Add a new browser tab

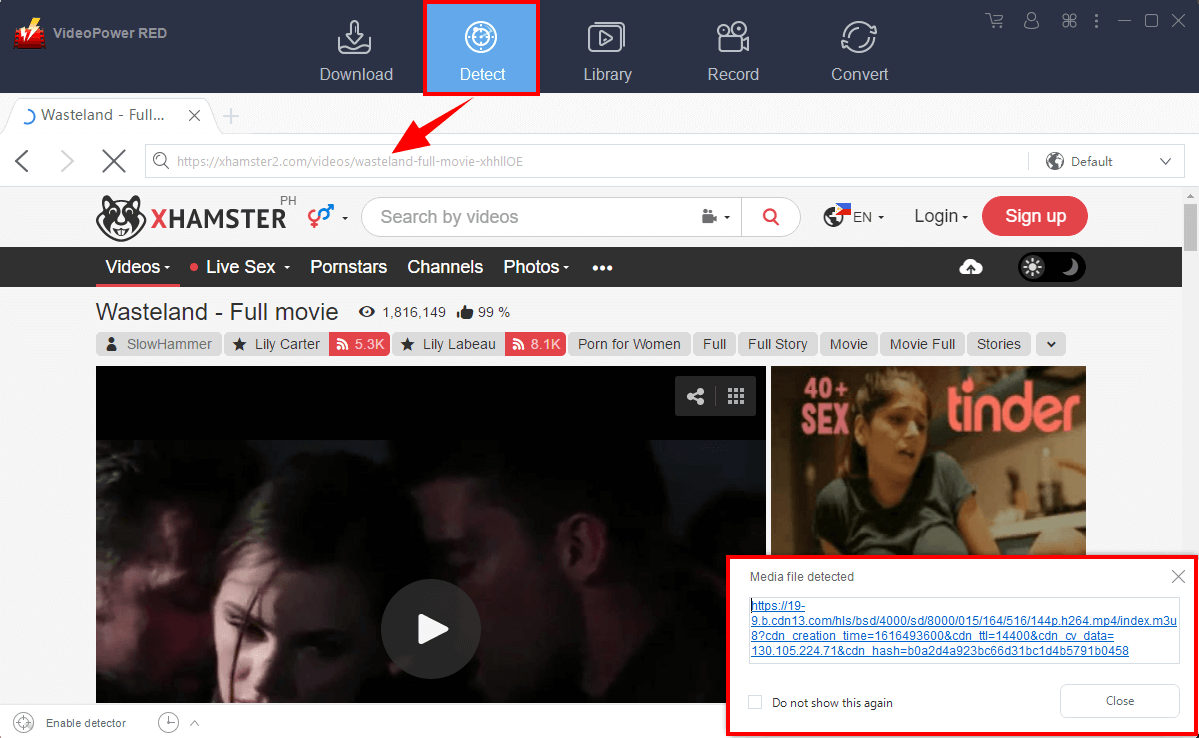pos(231,115)
